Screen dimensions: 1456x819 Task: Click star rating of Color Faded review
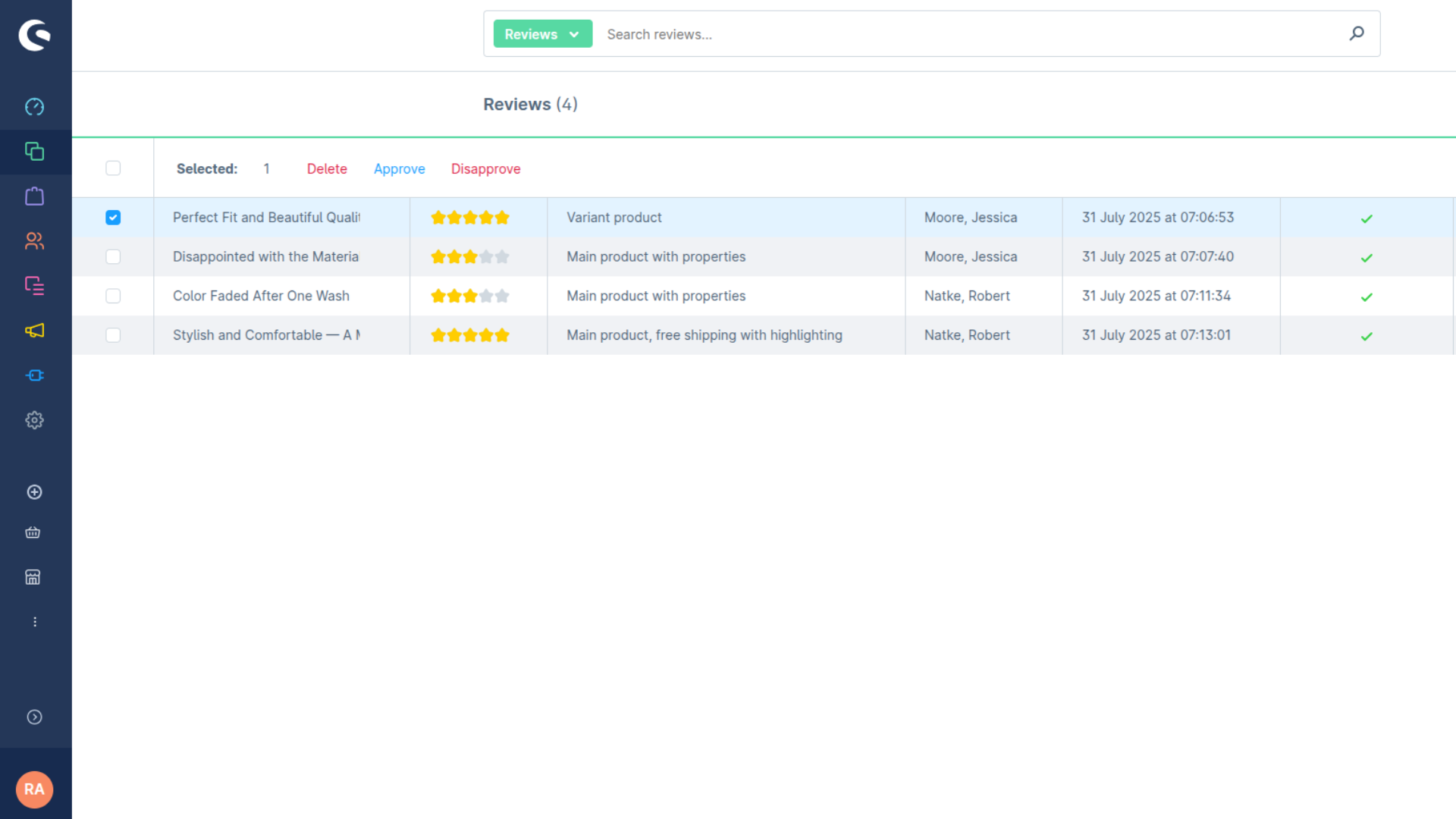point(470,296)
